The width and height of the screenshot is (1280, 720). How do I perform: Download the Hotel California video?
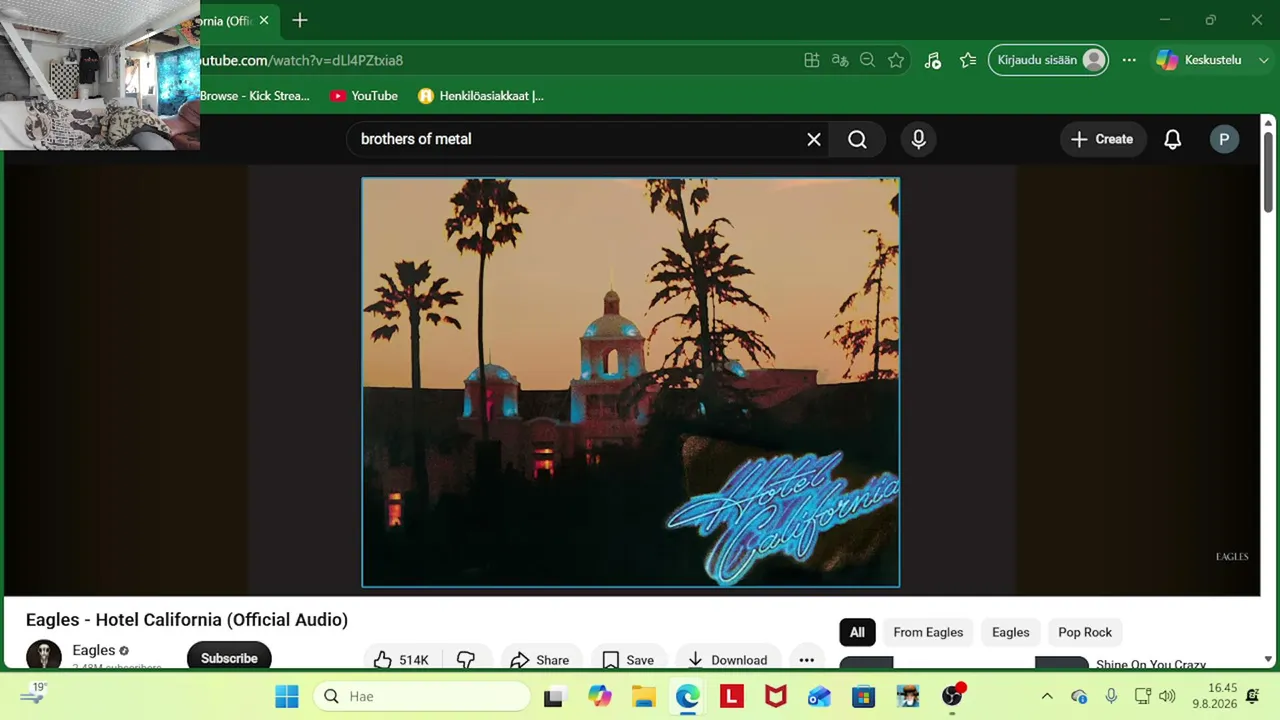click(727, 659)
